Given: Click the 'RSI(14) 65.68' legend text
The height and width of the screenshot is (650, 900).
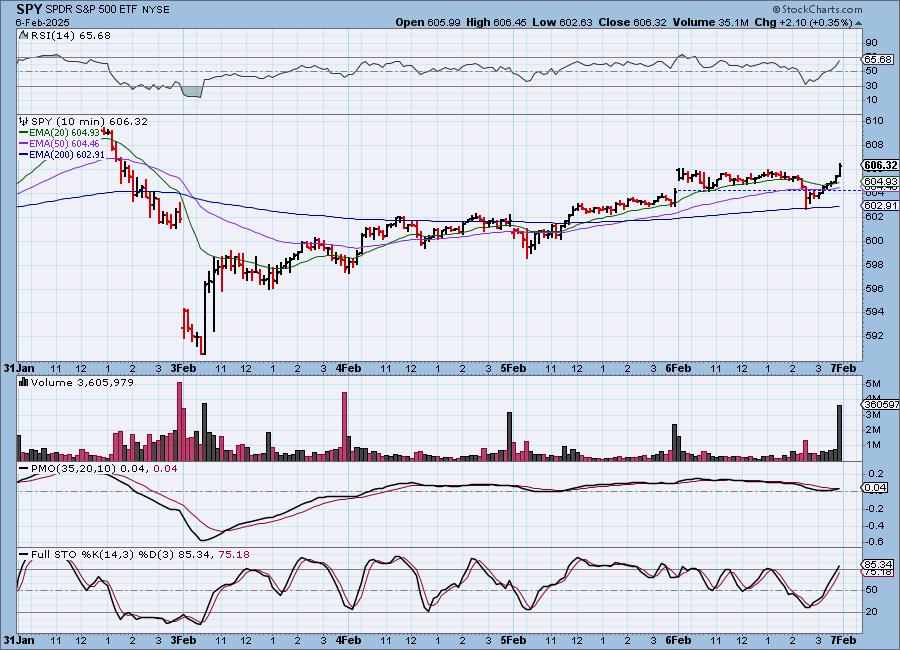Looking at the screenshot, I should 71,35.
